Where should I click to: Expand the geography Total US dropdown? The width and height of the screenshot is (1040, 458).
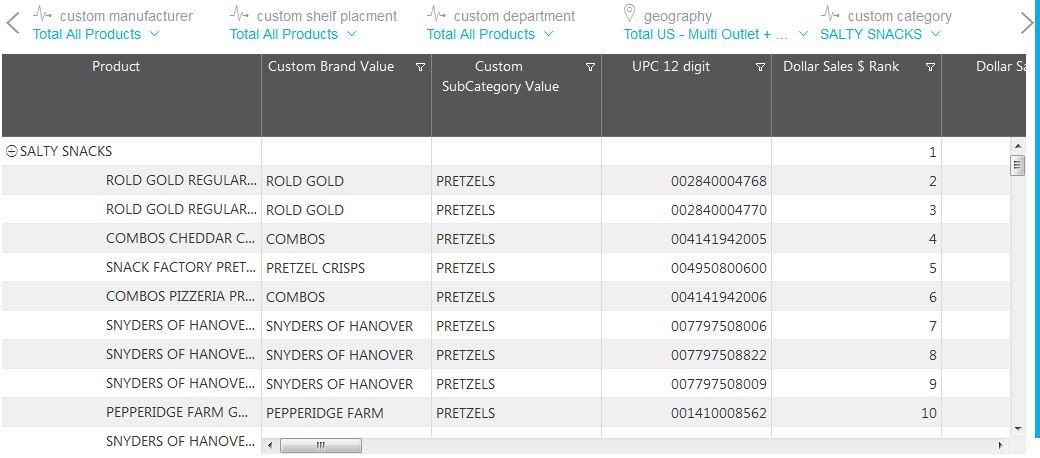click(803, 34)
